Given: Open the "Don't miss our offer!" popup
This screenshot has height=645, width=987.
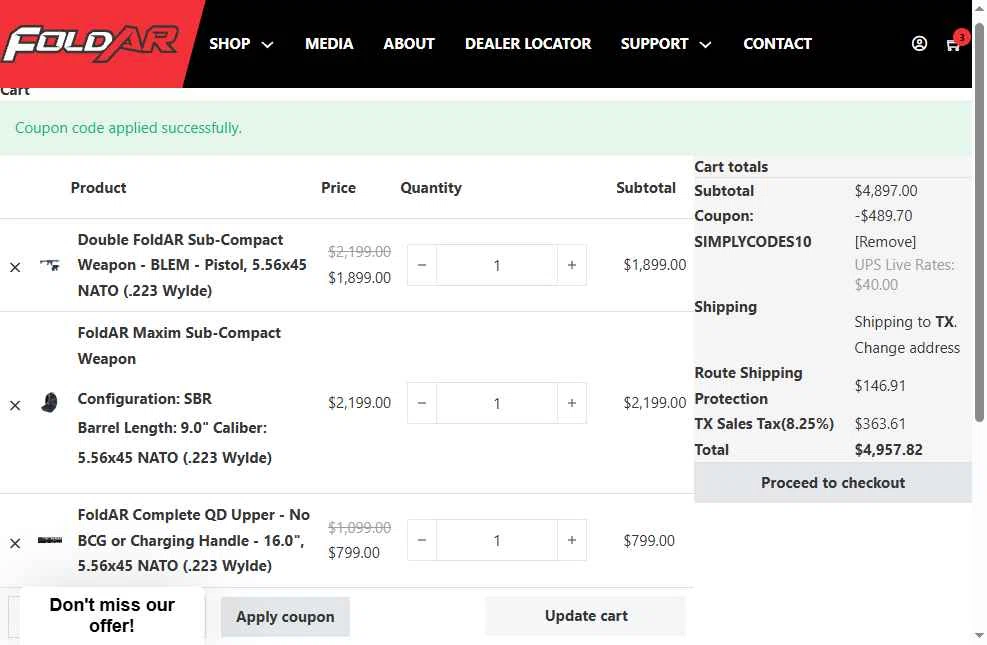Looking at the screenshot, I should (112, 615).
